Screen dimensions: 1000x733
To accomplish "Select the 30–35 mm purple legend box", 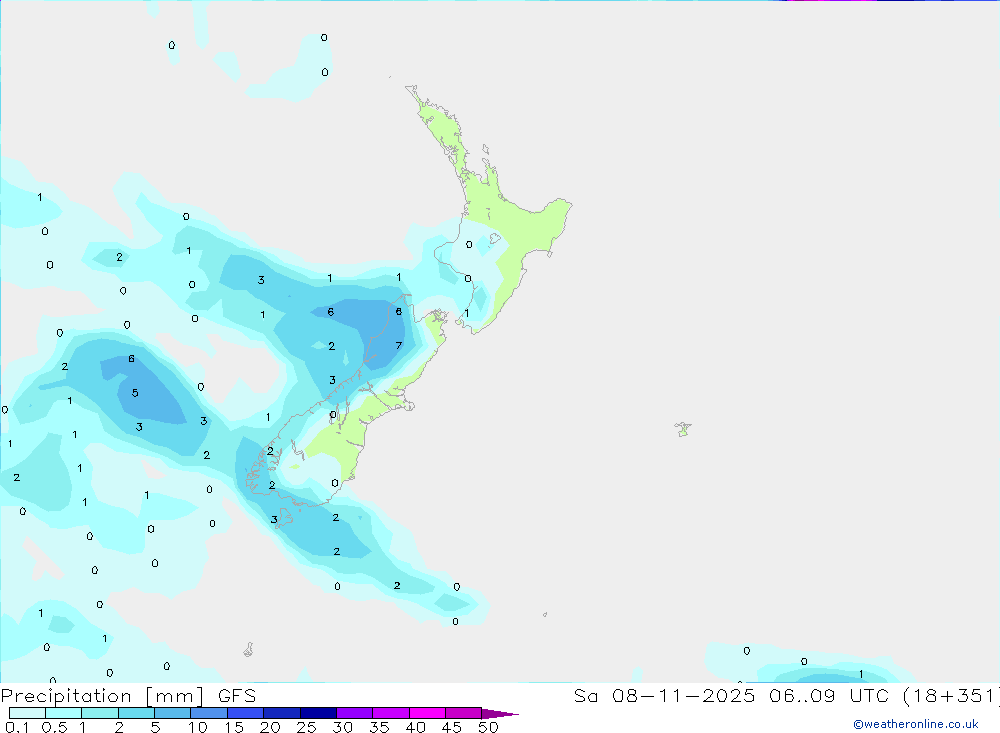I will click(x=354, y=713).
